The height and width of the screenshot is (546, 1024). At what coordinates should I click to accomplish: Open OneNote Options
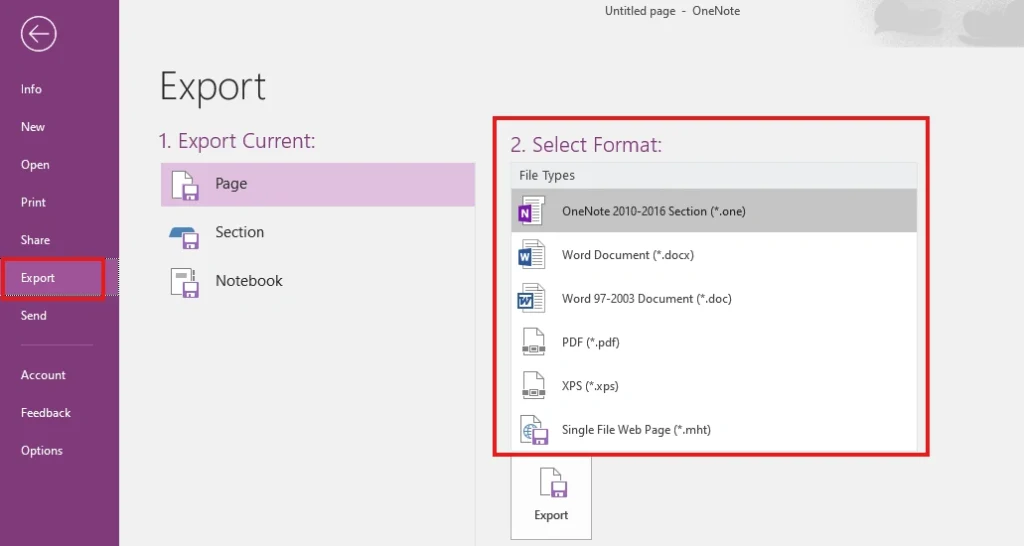pyautogui.click(x=42, y=451)
